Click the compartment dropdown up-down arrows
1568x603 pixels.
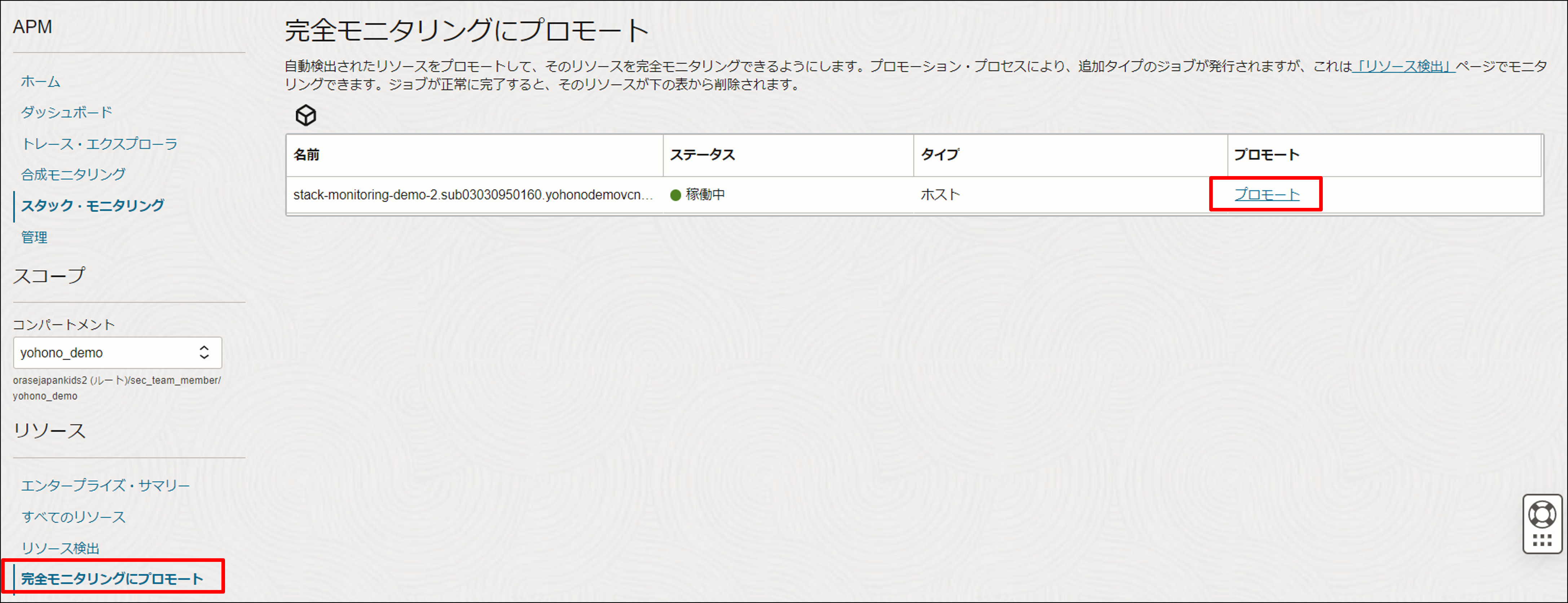[x=204, y=353]
